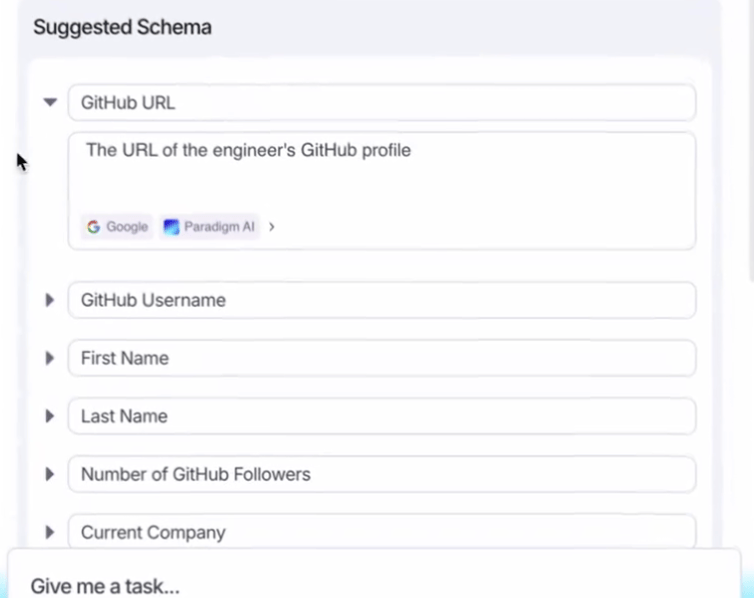Click the Google 'G' logo icon
This screenshot has height=598, width=754.
coord(93,227)
